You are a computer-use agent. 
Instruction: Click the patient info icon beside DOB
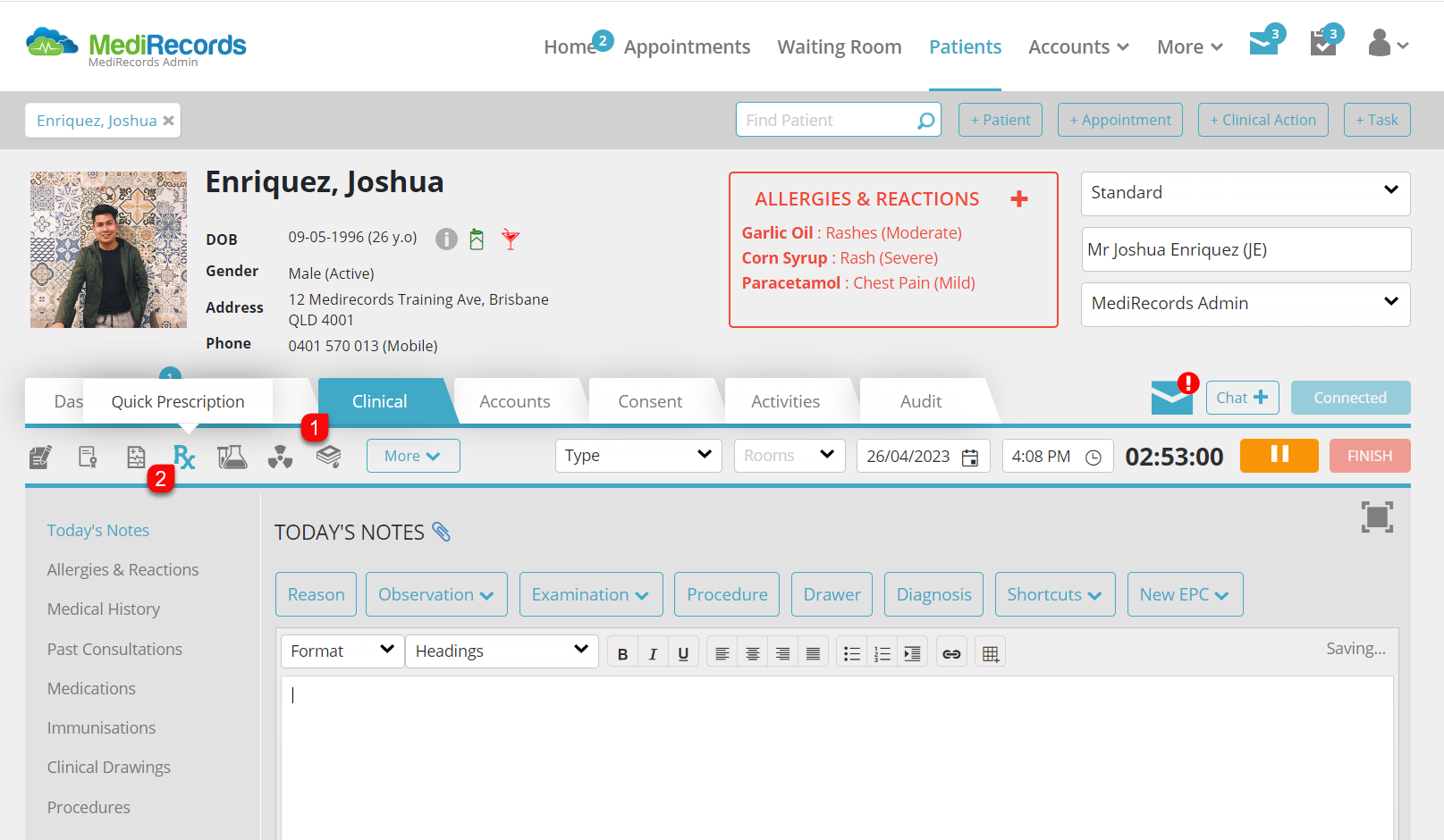click(x=446, y=239)
